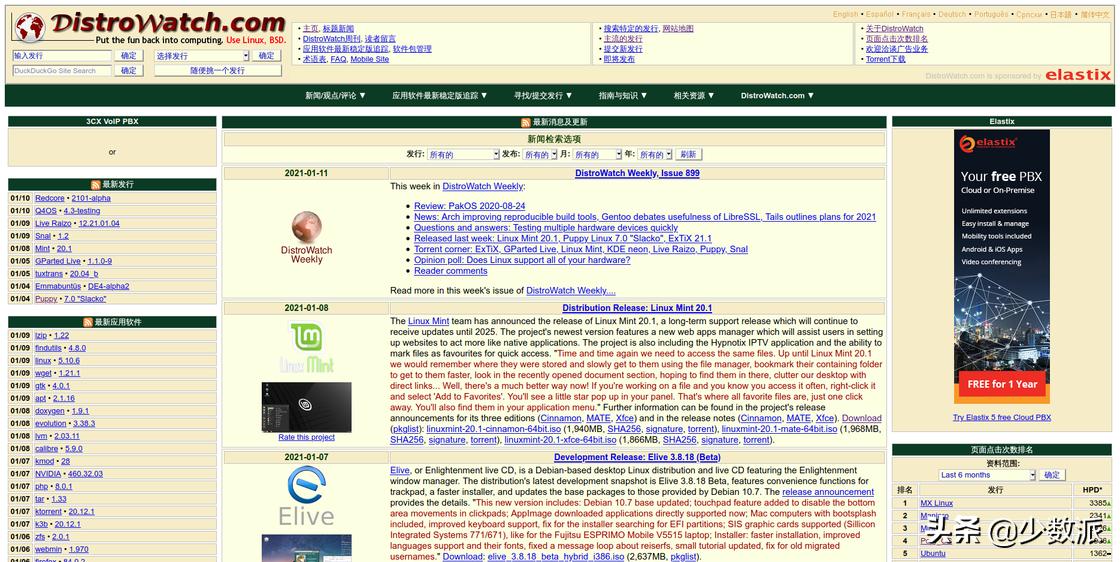Click the Elastix free PBX ad banner
Viewport: 1120px width, 562px height.
coord(1001,266)
